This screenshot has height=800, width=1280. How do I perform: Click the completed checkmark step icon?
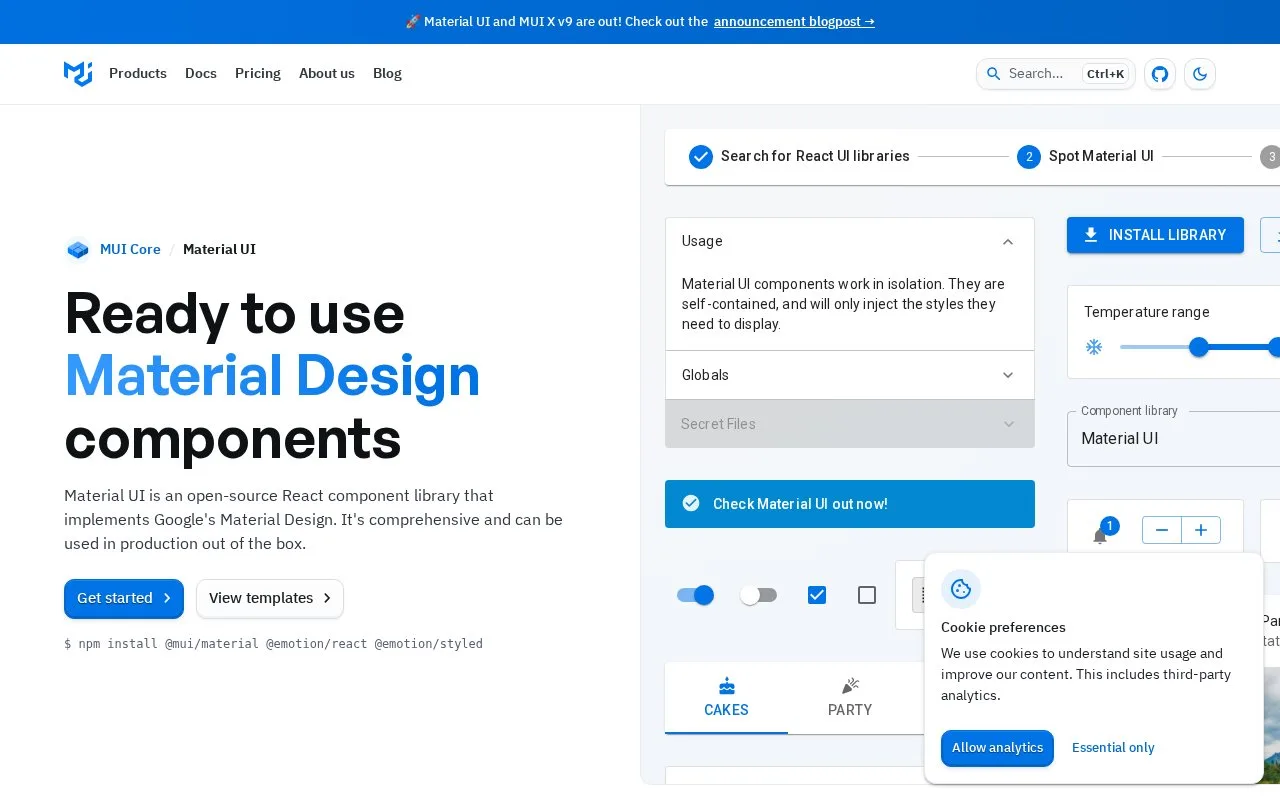click(x=701, y=157)
